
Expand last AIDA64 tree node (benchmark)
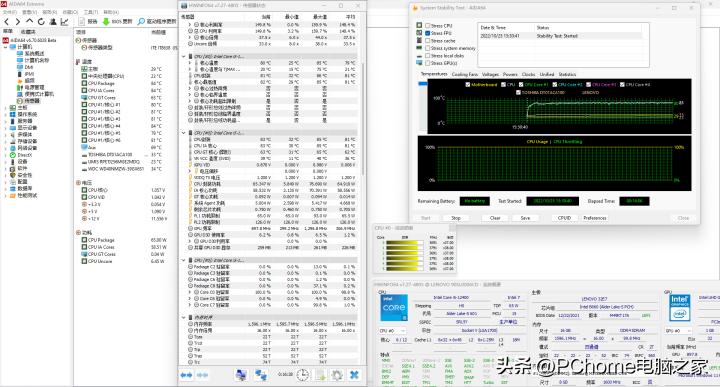click(6, 196)
